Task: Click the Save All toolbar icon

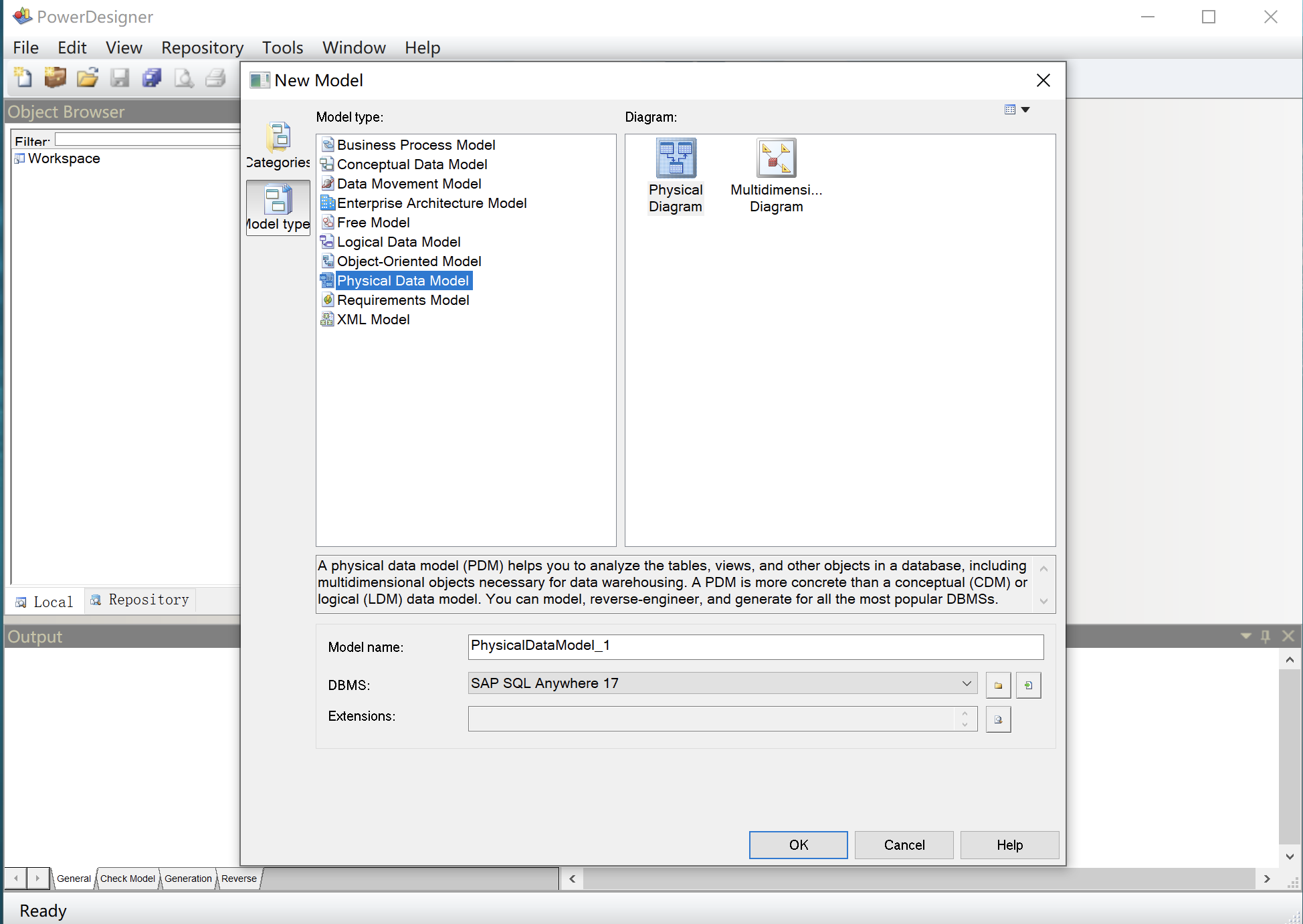Action: pyautogui.click(x=152, y=78)
